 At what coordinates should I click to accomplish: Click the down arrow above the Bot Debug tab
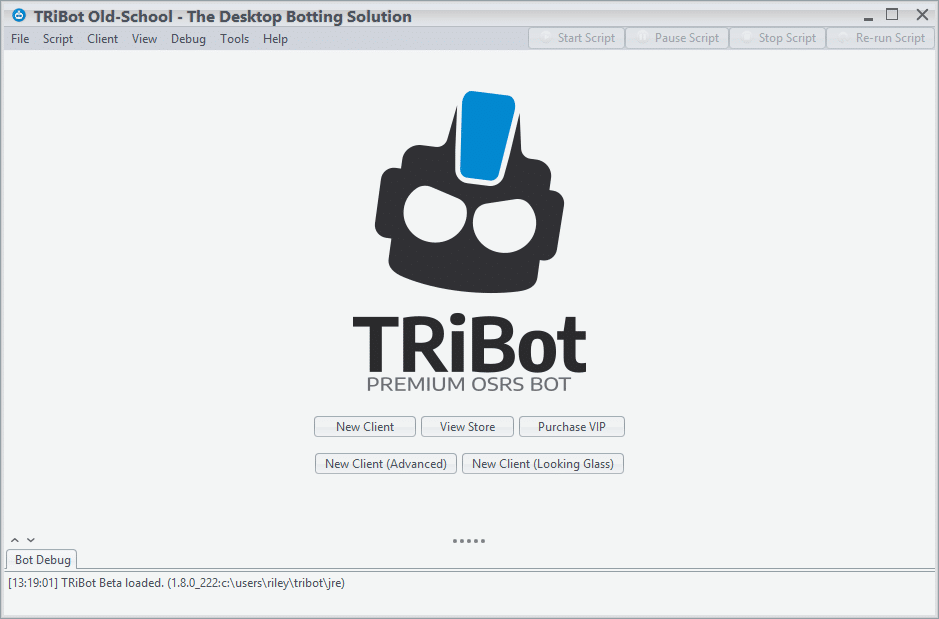31,540
